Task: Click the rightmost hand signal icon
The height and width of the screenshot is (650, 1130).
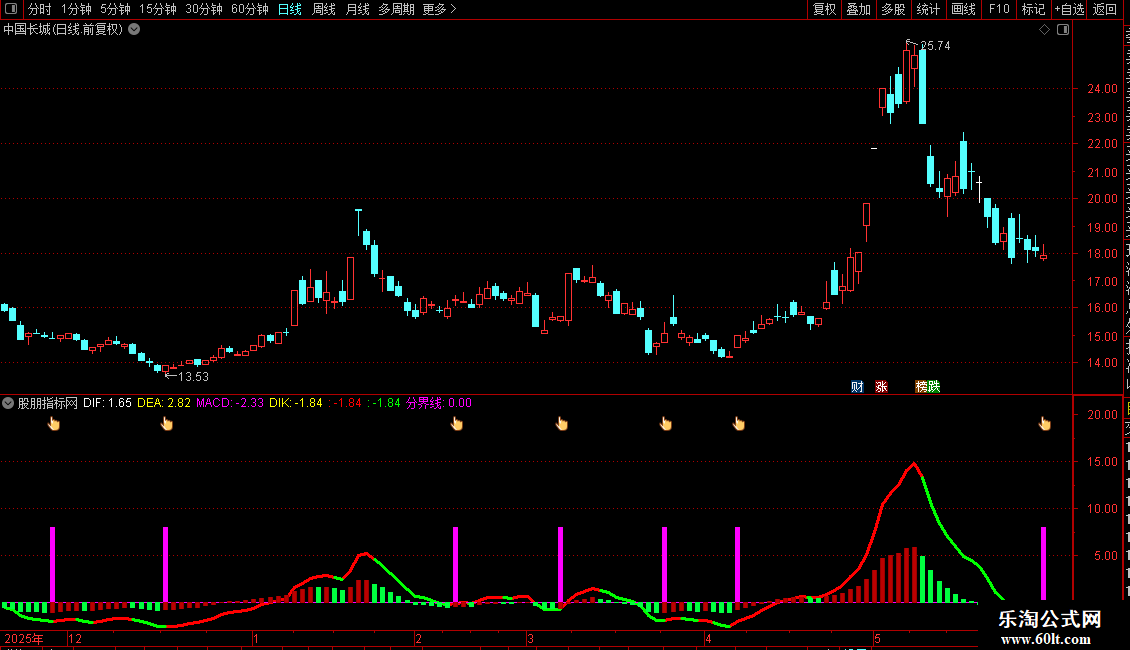Action: click(x=1044, y=424)
